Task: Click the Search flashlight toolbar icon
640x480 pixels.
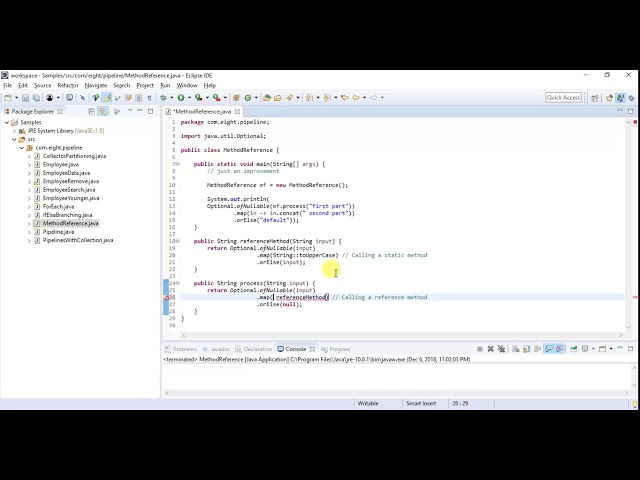Action: tap(289, 98)
